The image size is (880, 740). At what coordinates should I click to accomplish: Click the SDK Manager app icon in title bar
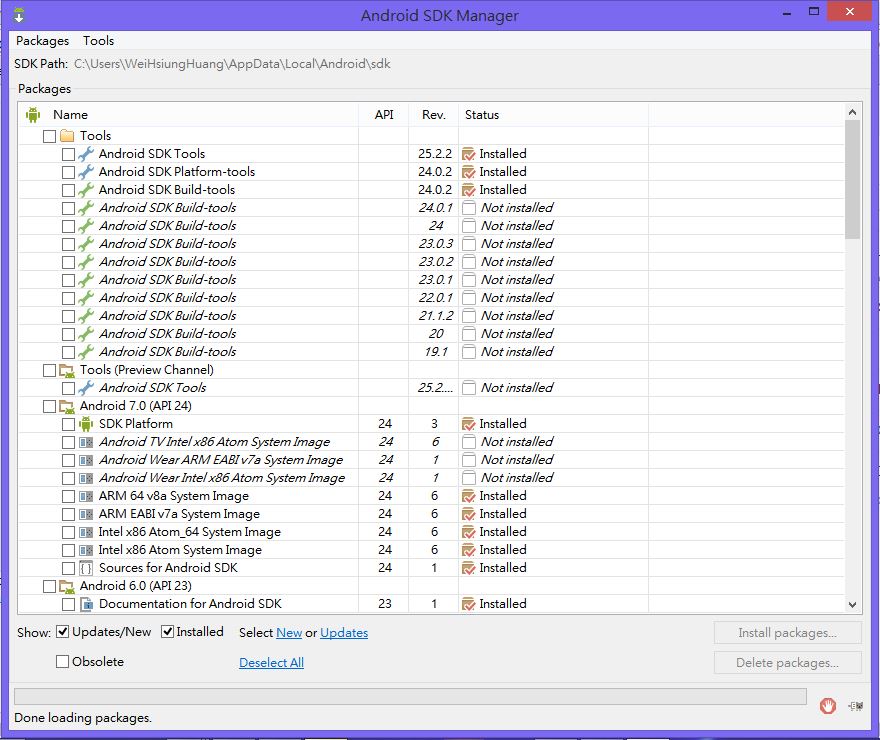point(19,15)
